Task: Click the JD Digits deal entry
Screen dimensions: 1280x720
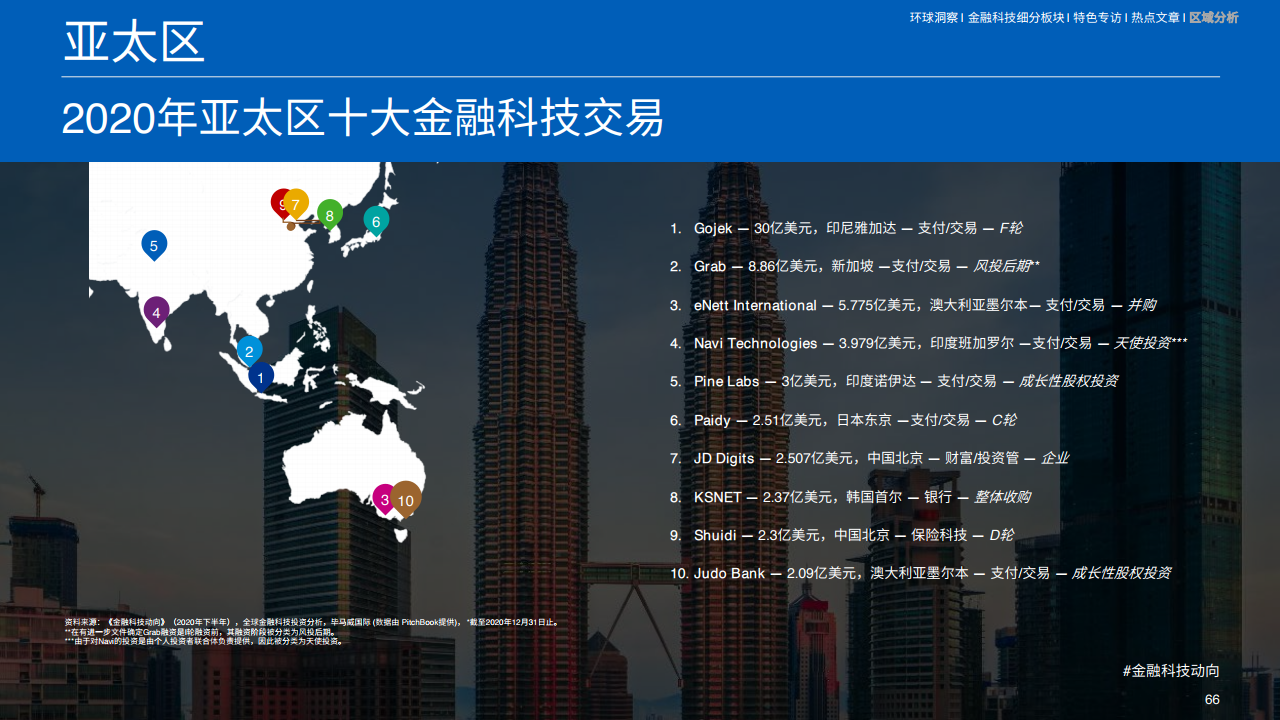Action: pyautogui.click(x=869, y=458)
